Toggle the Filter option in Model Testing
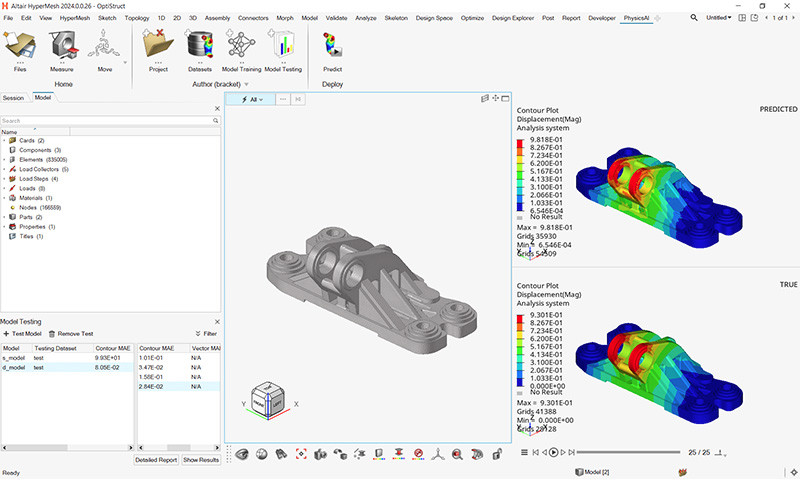Image resolution: width=800 pixels, height=480 pixels. point(204,333)
